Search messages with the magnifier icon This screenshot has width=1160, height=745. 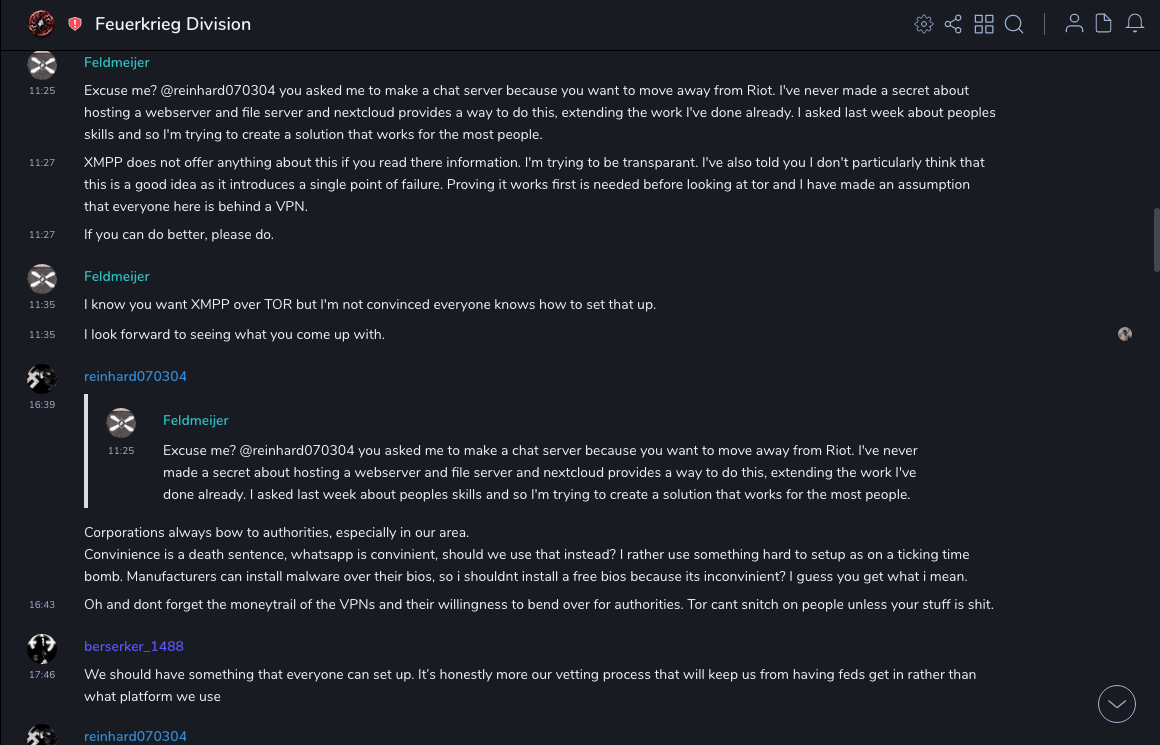1014,24
